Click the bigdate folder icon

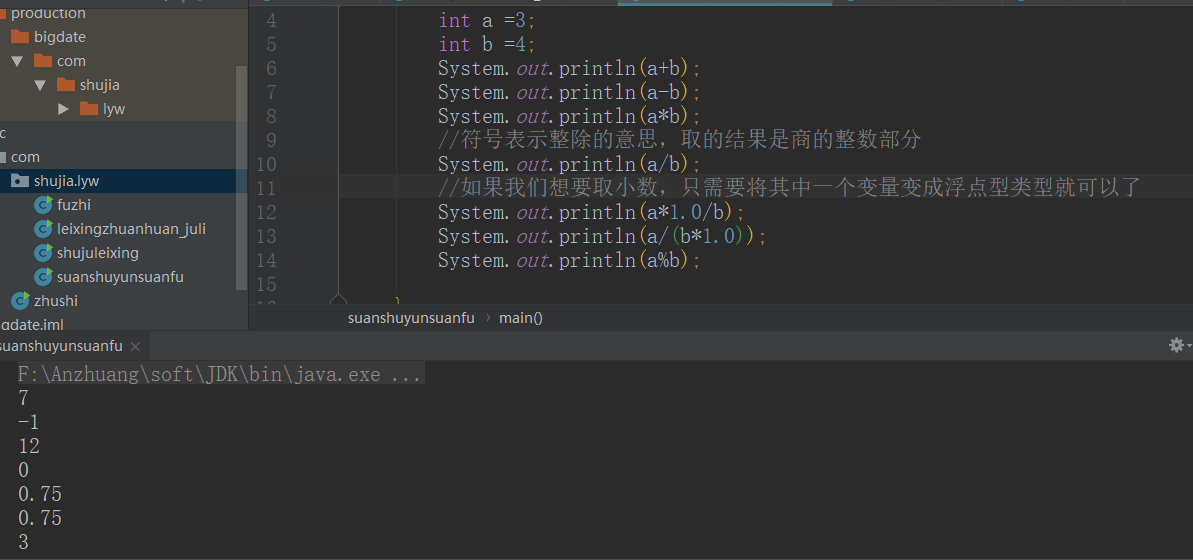(20, 37)
